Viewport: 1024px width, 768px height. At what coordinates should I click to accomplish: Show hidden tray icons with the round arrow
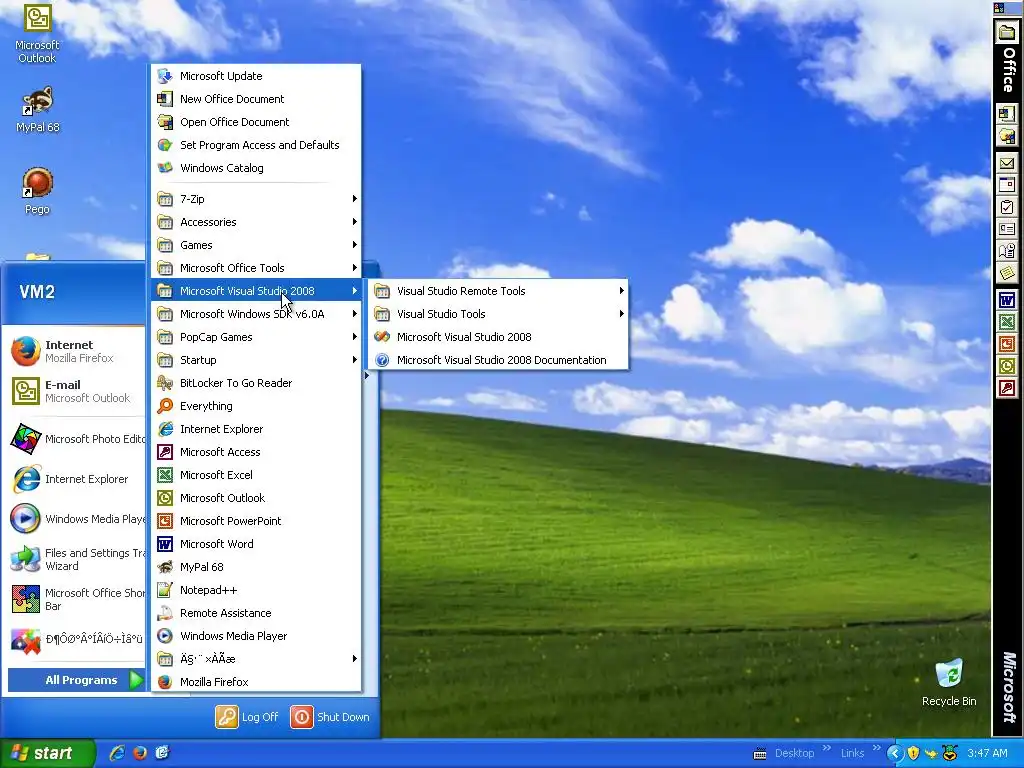pos(894,753)
